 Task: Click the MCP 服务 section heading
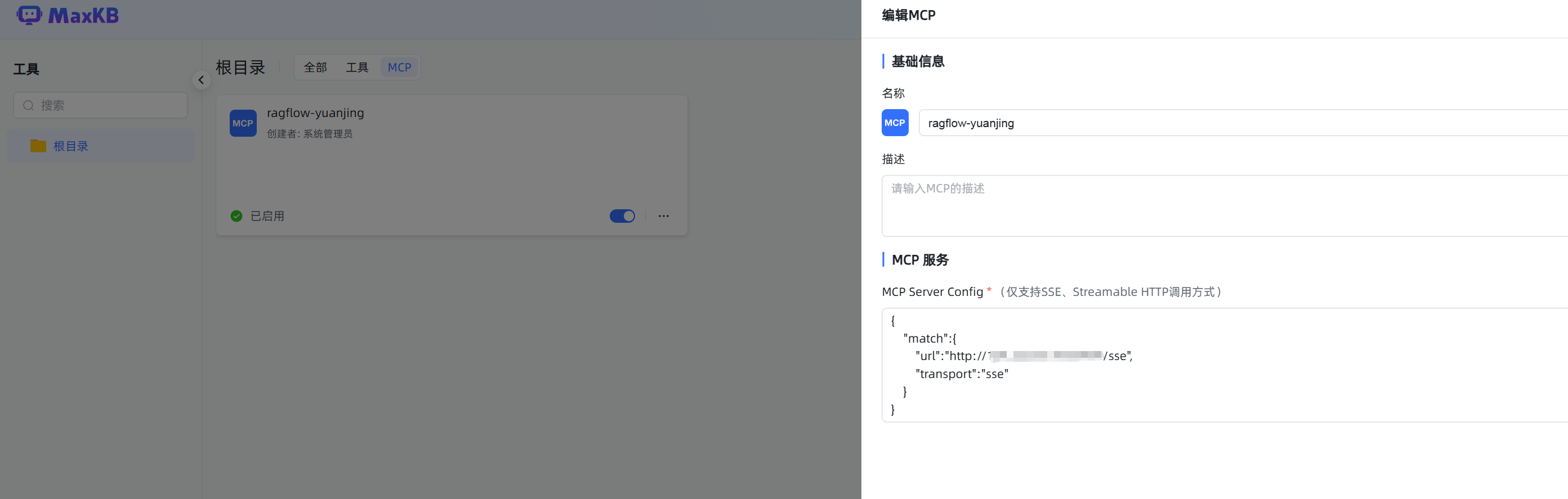(921, 260)
